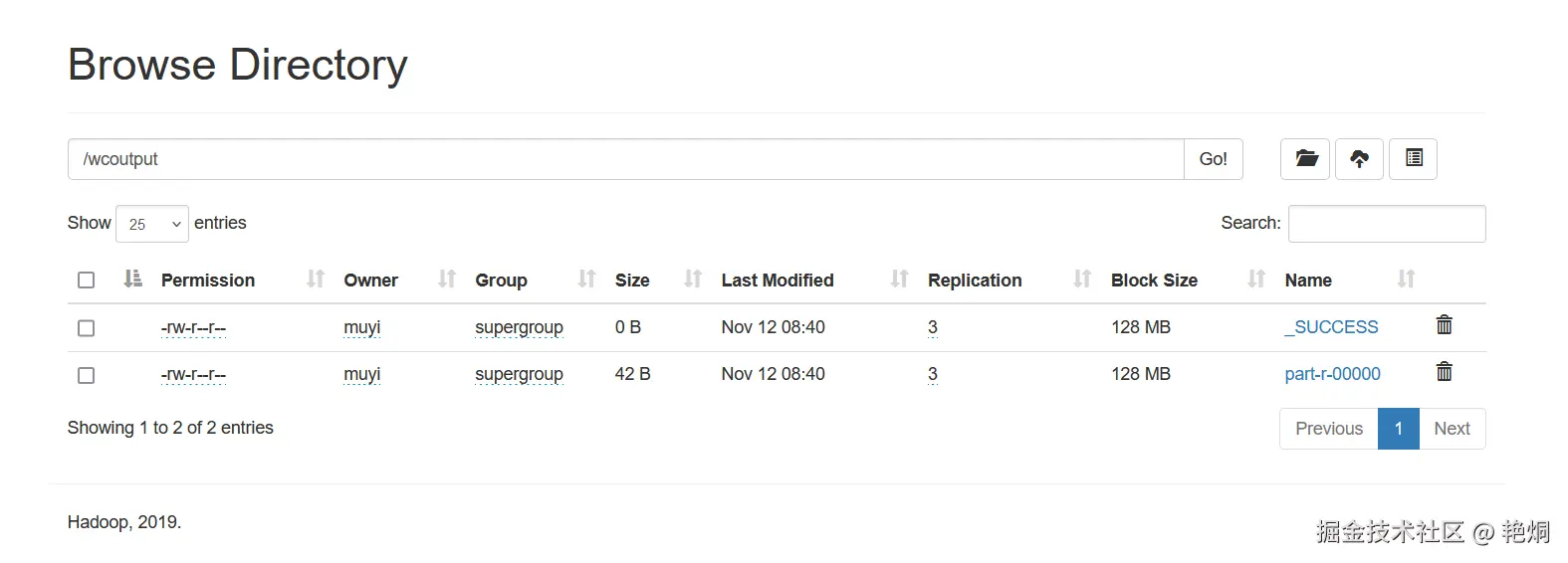Go to page 1 in pagination
This screenshot has height=563, width=1568.
click(1398, 429)
